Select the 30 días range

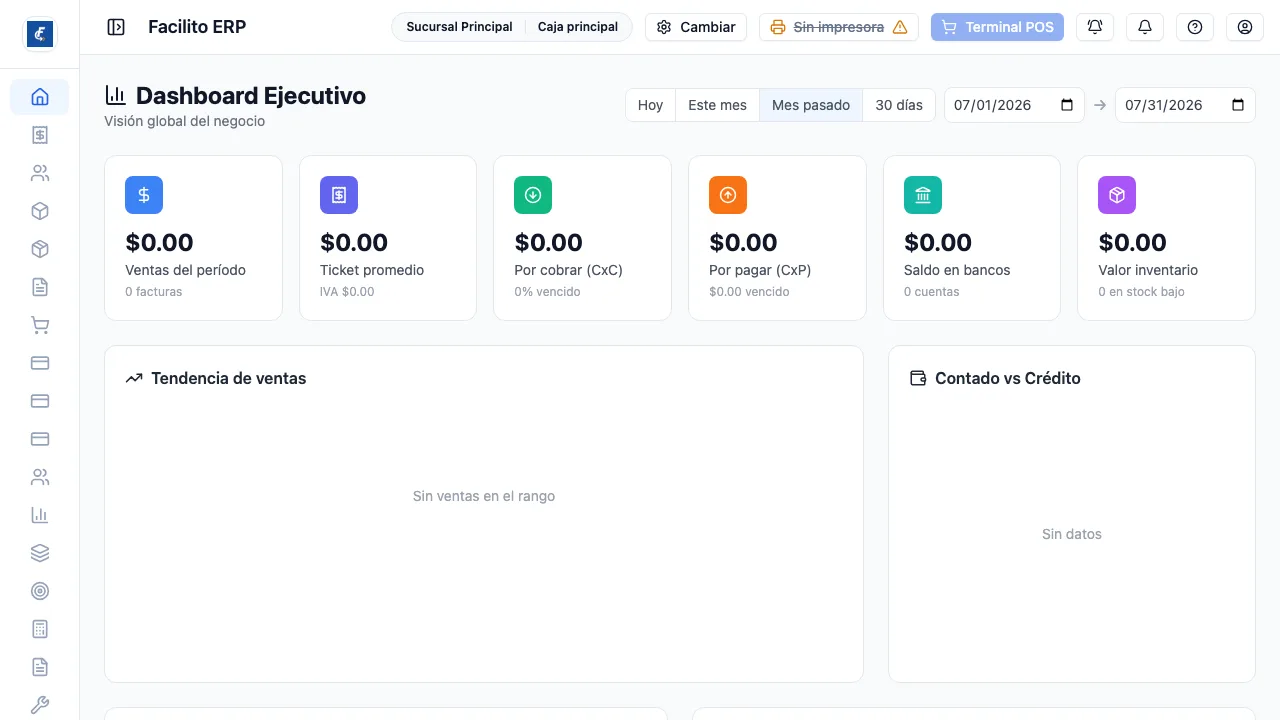coord(899,105)
